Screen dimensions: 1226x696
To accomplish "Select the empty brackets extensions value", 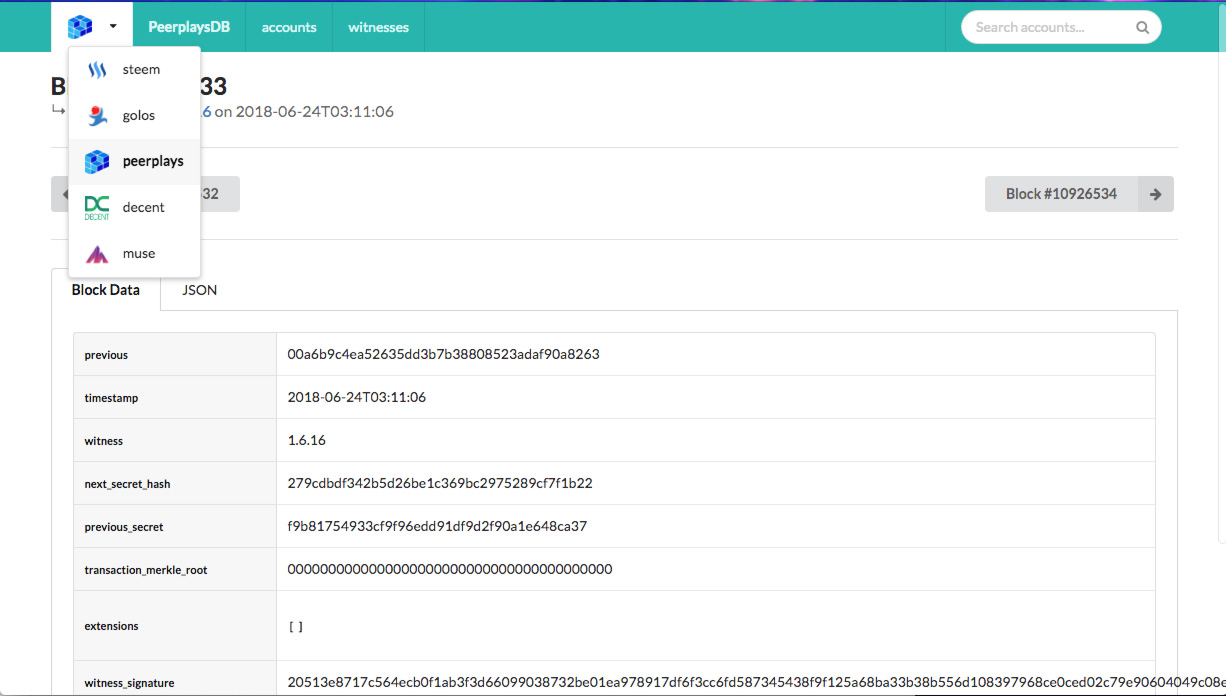I will pyautogui.click(x=296, y=626).
